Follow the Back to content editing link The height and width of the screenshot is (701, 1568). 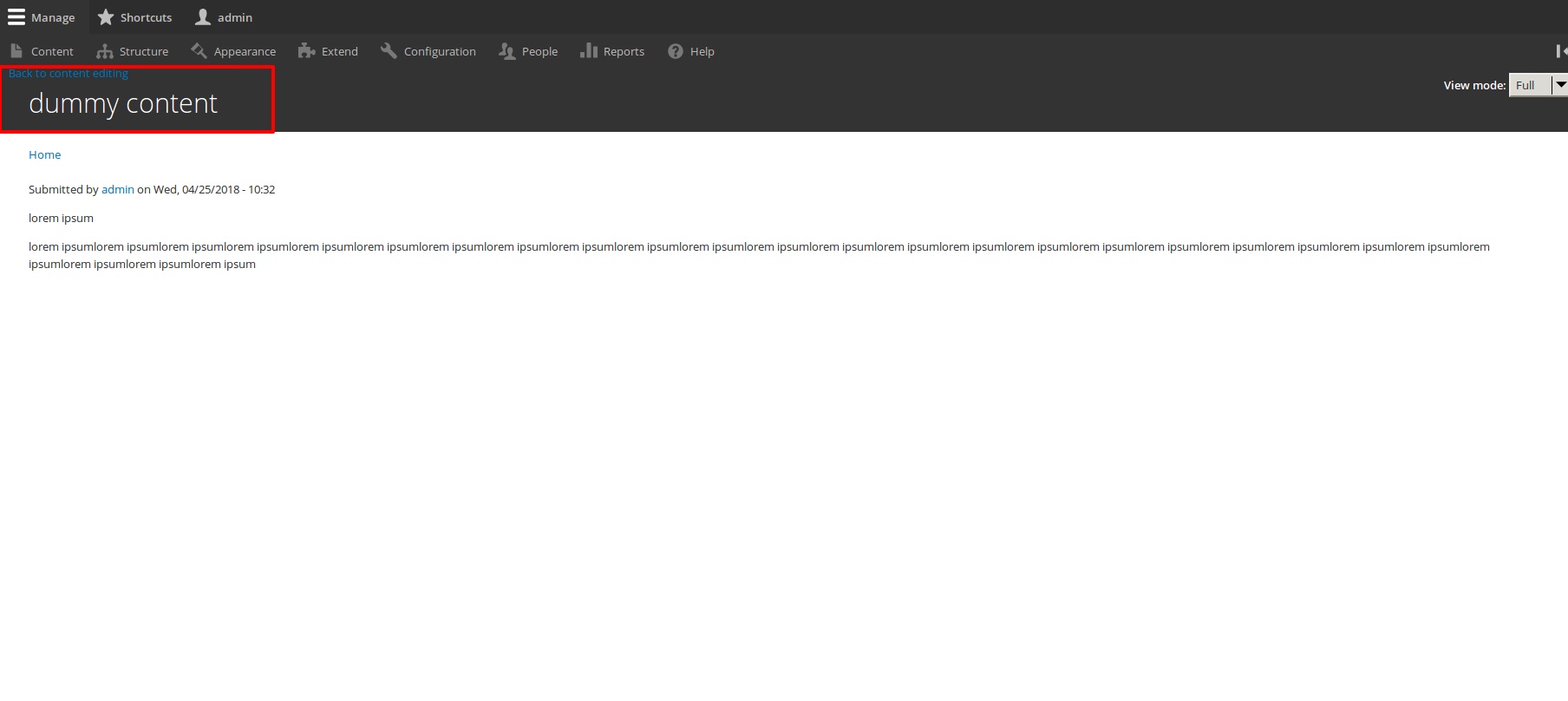coord(69,73)
